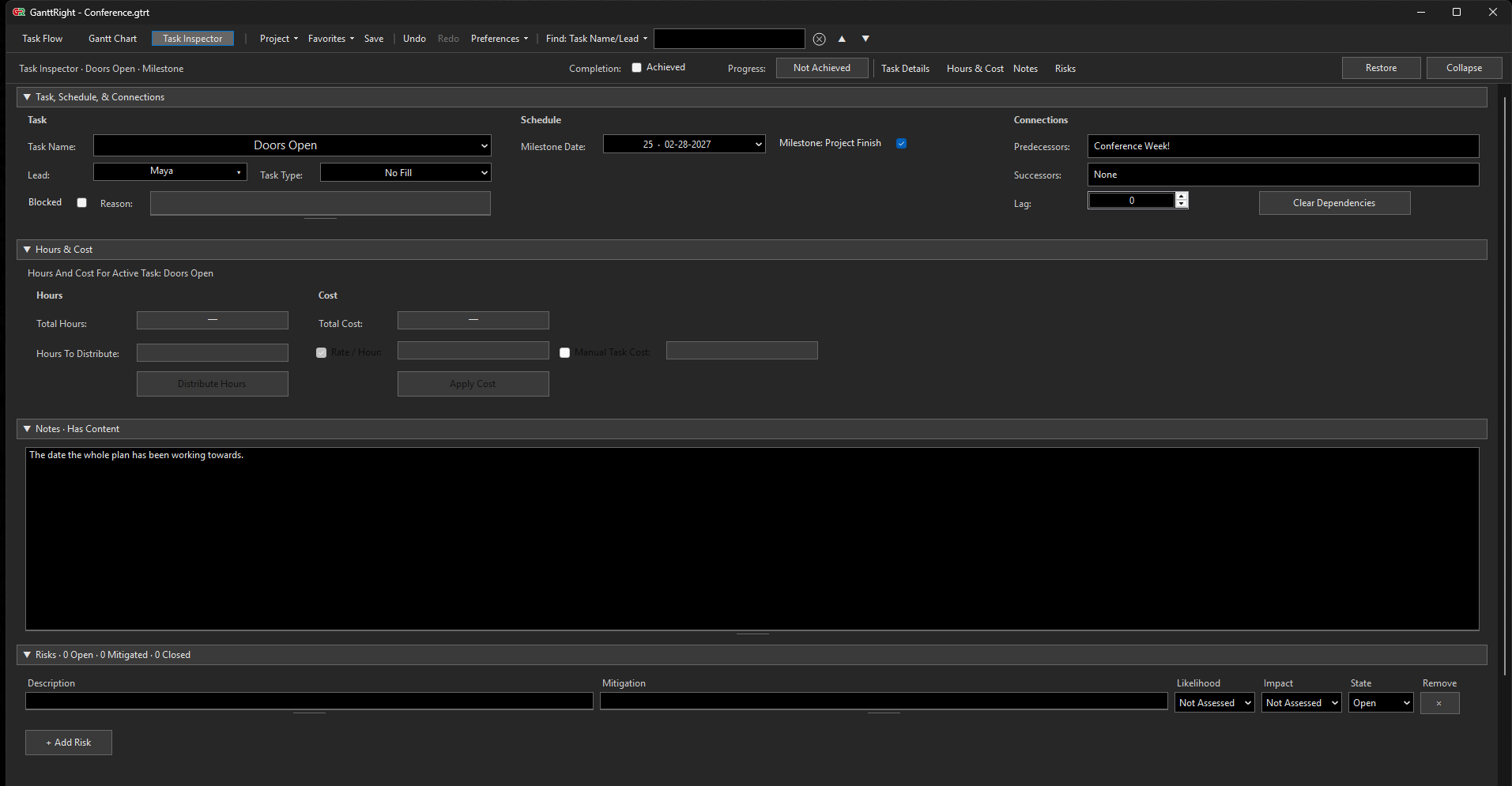Open the Favorites menu
This screenshot has height=786, width=1512.
point(330,39)
